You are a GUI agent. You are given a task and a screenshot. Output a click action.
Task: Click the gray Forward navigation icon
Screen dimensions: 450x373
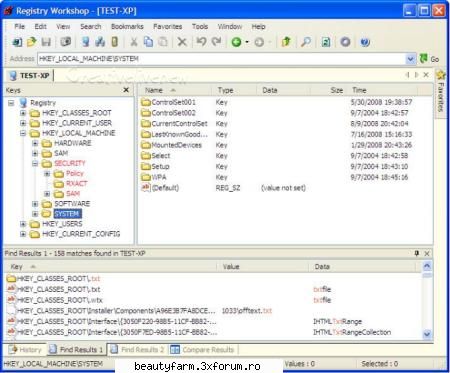[x=259, y=42]
